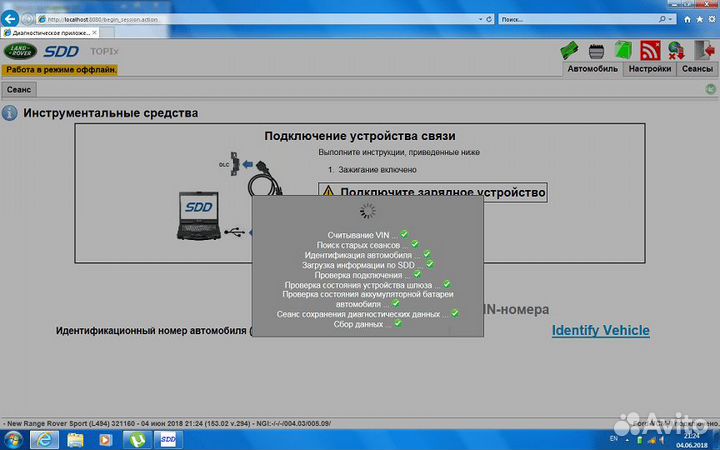Click the warning triangle in the charger notice
Viewport: 720px width, 450px height.
[328, 191]
